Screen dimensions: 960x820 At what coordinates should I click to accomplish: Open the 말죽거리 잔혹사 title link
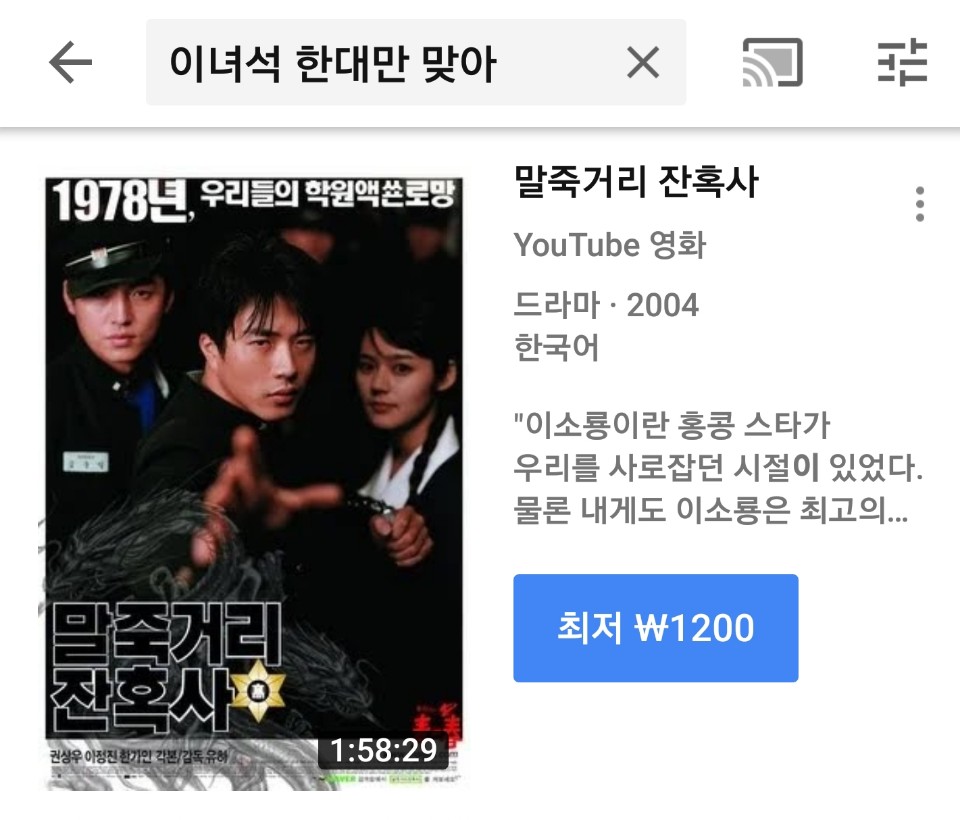636,182
